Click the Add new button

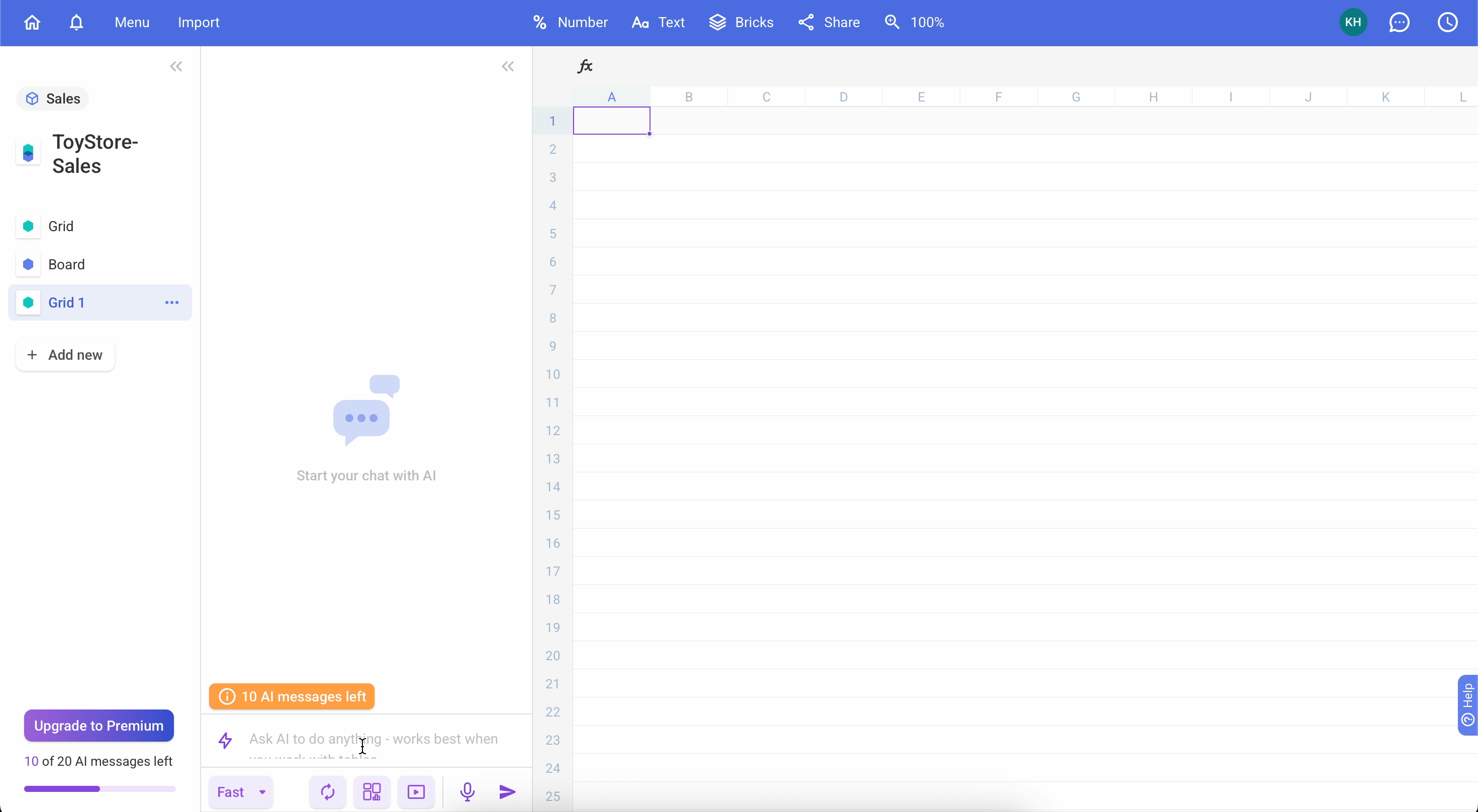65,355
